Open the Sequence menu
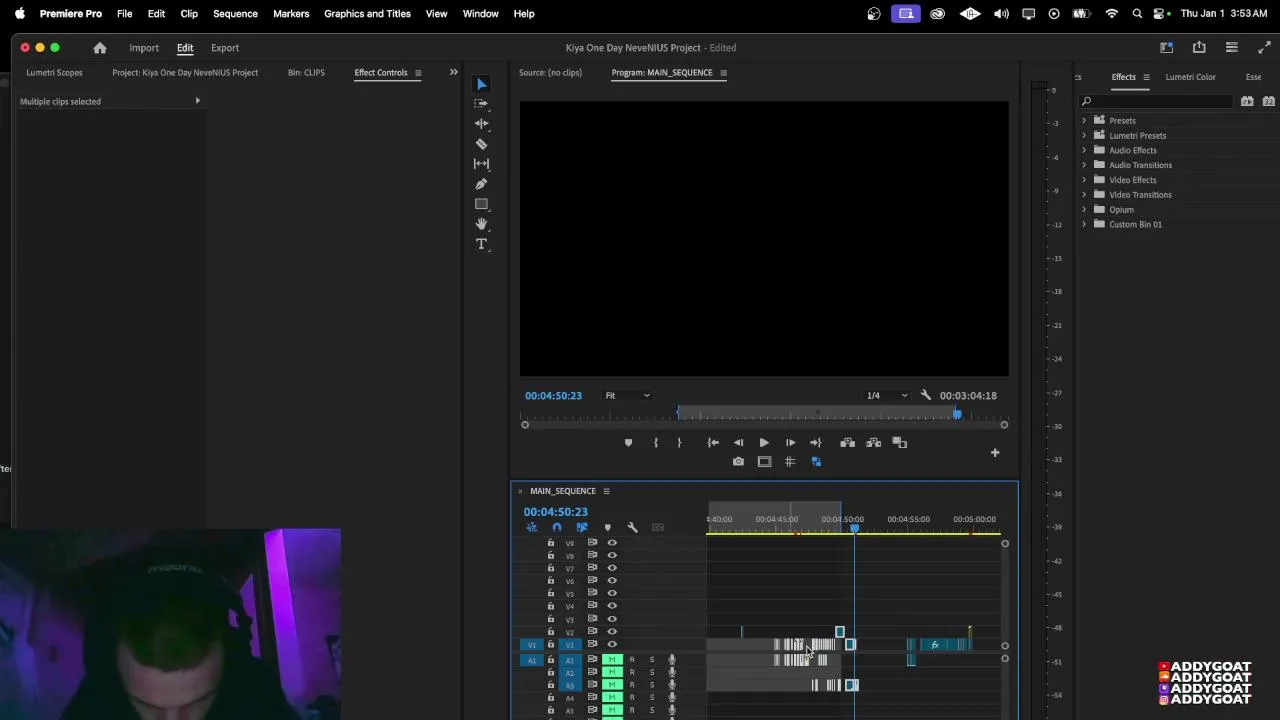The width and height of the screenshot is (1280, 720). (235, 14)
